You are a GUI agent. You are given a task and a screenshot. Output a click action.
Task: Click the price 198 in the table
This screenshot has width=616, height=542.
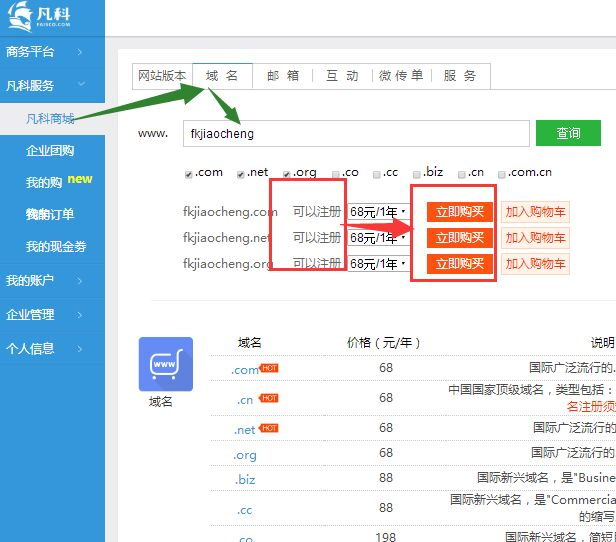[386, 537]
